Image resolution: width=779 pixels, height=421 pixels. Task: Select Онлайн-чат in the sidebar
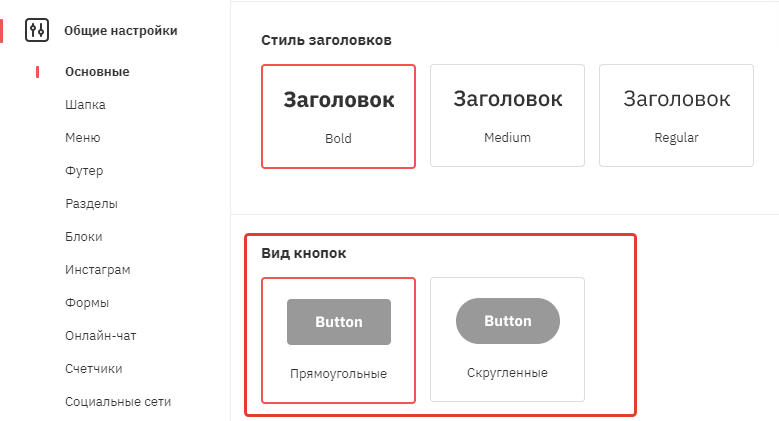click(100, 336)
